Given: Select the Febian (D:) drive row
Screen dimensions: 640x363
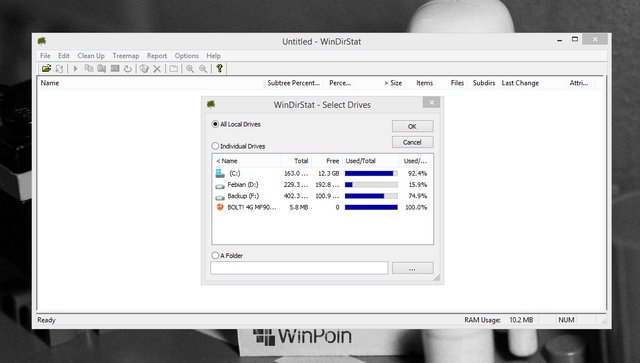Looking at the screenshot, I should [x=321, y=185].
